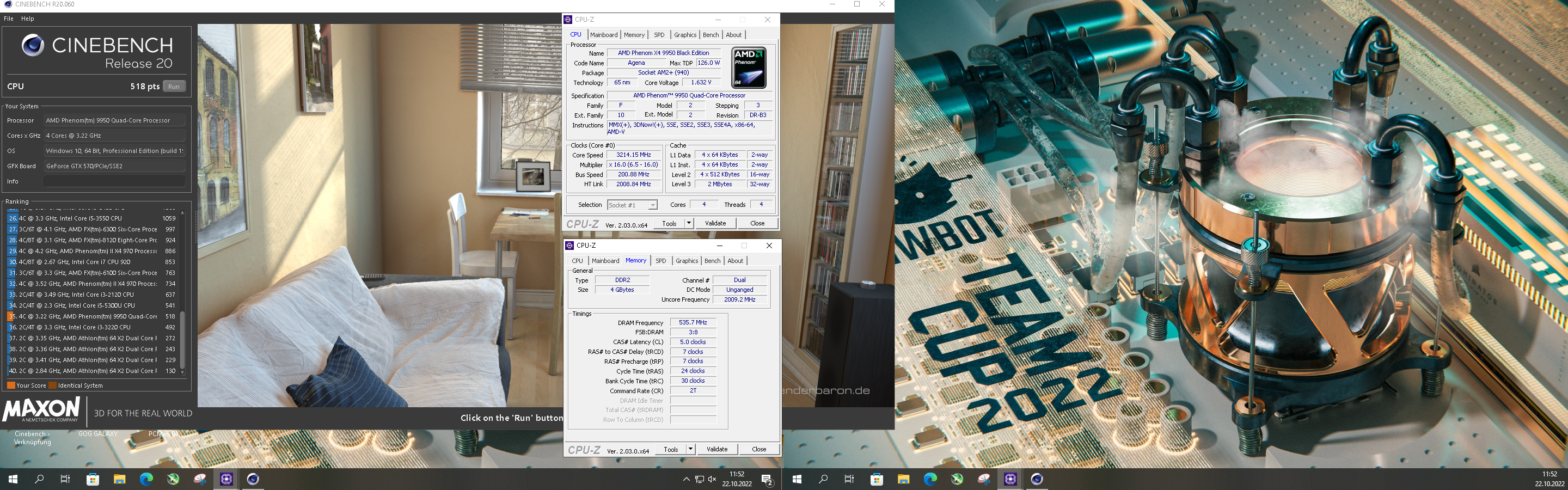Screen dimensions: 1568x490
Task: Open Task View on the taskbar with the system tray
Action: (x=65, y=479)
